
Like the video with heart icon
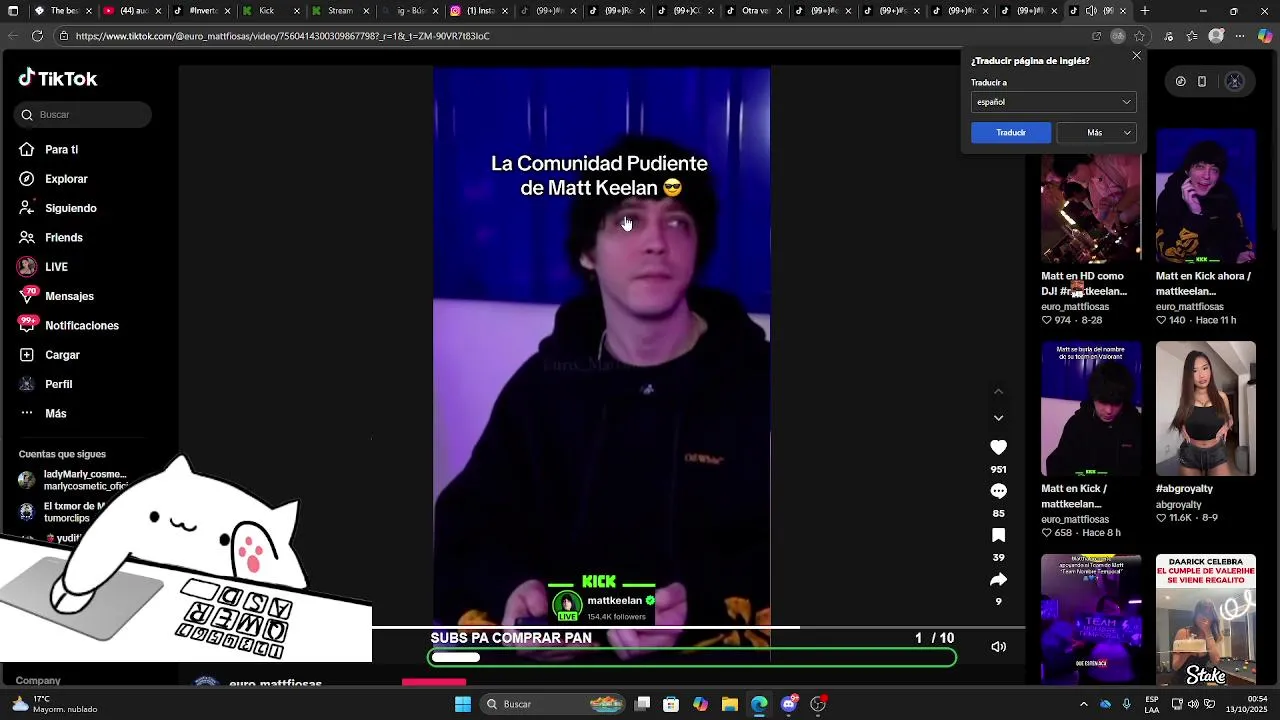[x=998, y=447]
